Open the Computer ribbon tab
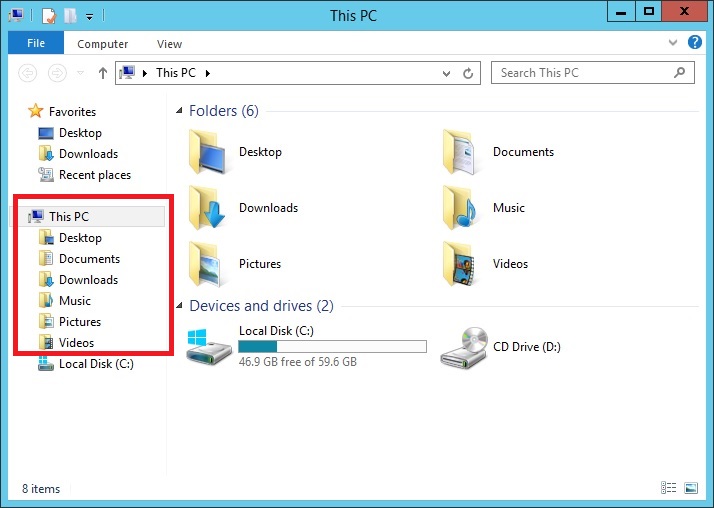 point(103,44)
